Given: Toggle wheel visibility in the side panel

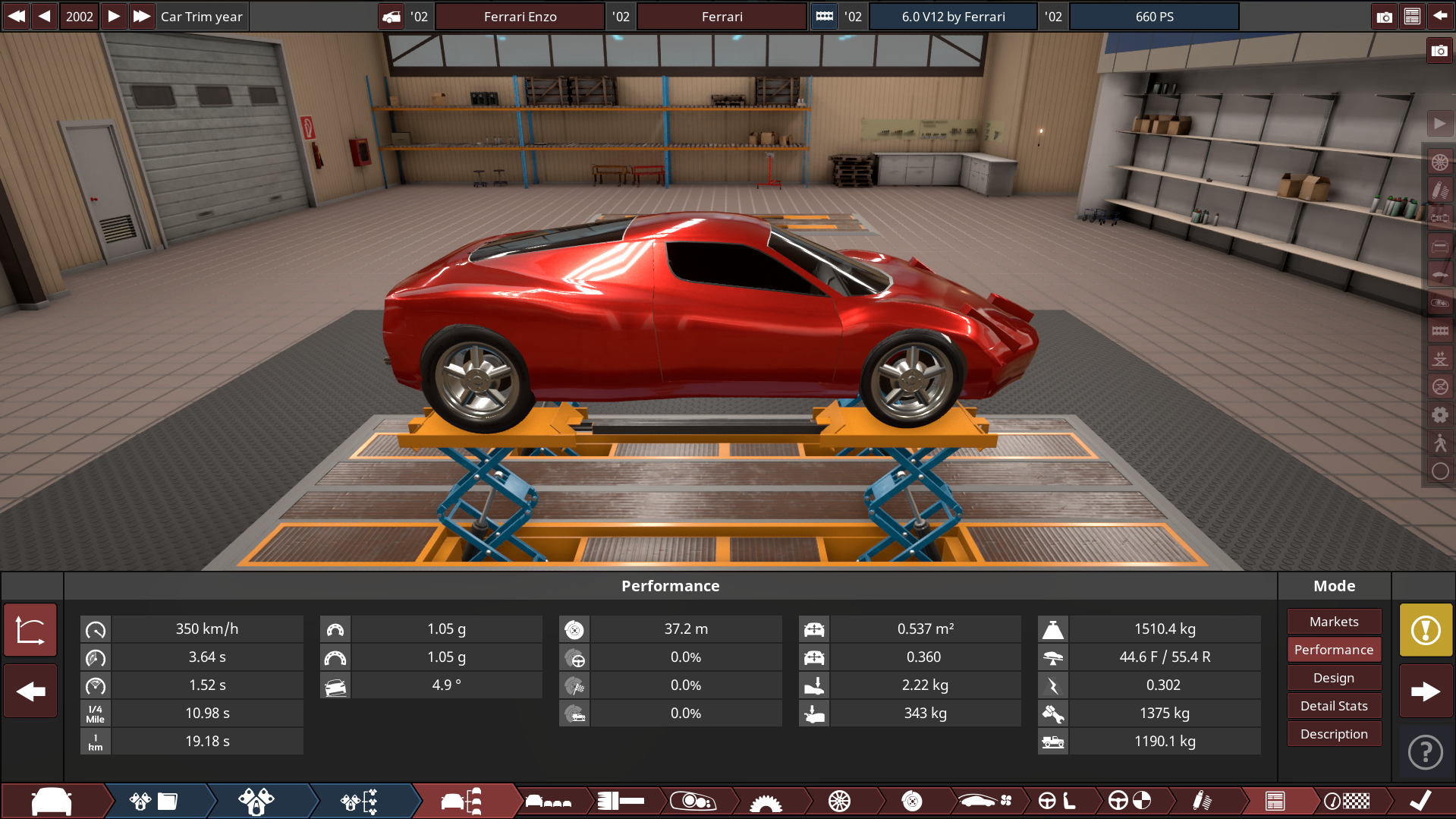Looking at the screenshot, I should [1439, 162].
